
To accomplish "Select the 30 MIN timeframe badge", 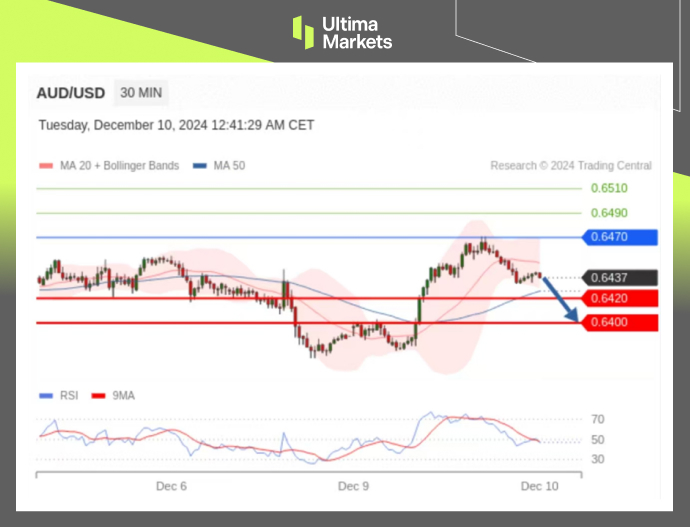I will click(141, 93).
